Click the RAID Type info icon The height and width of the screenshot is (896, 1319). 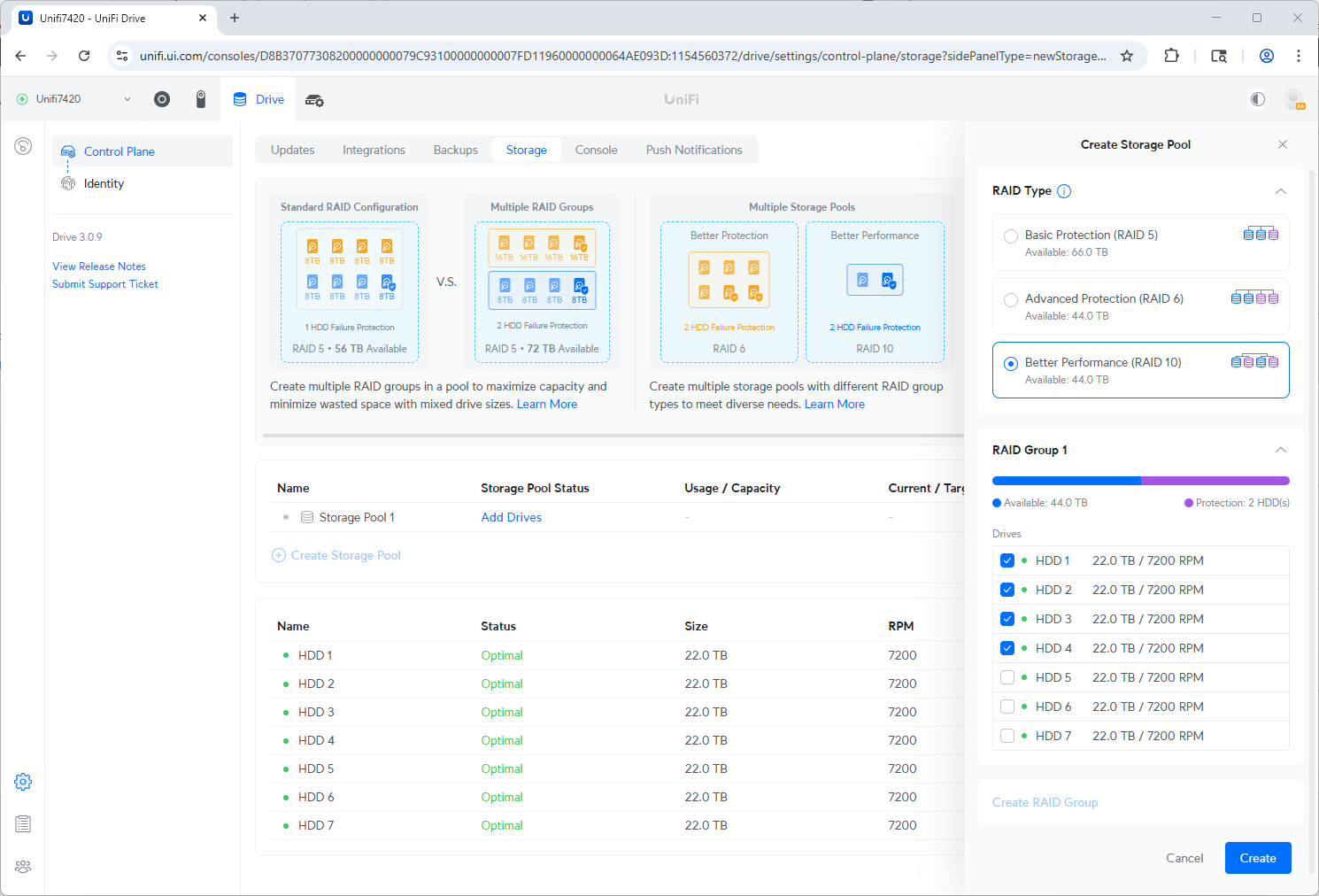coord(1064,191)
